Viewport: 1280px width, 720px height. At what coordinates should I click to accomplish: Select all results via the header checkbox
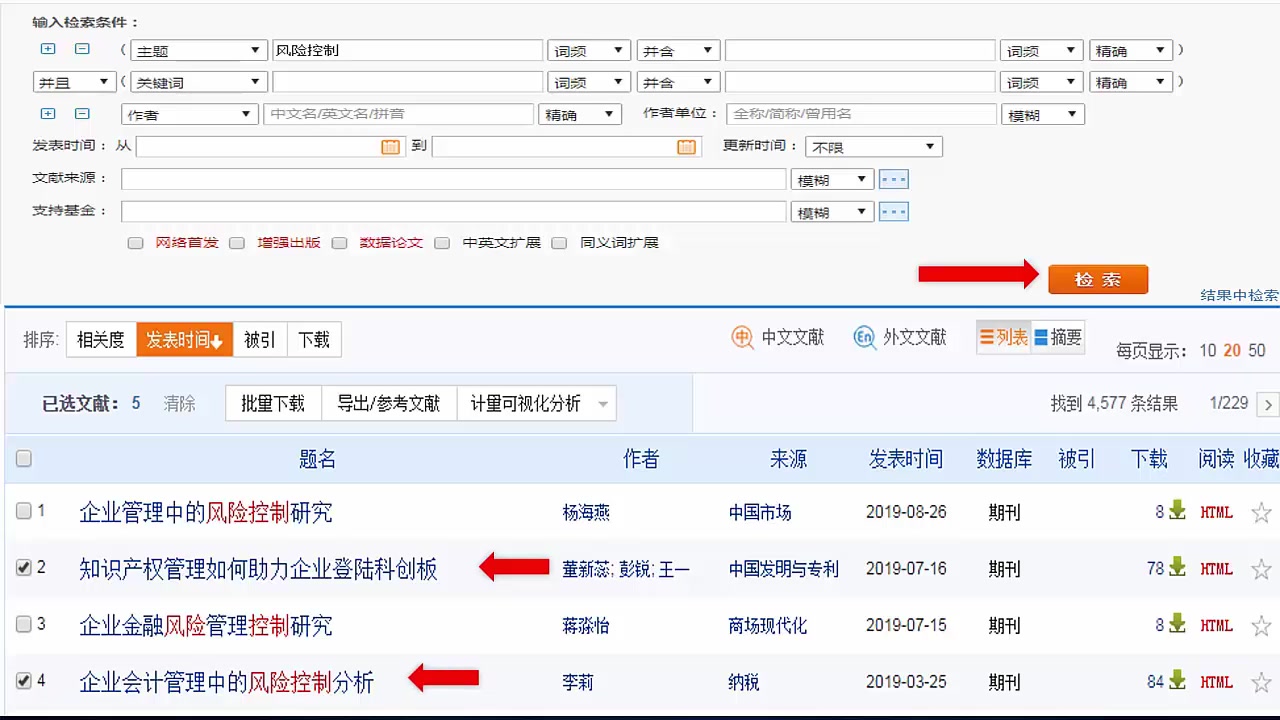click(22, 457)
